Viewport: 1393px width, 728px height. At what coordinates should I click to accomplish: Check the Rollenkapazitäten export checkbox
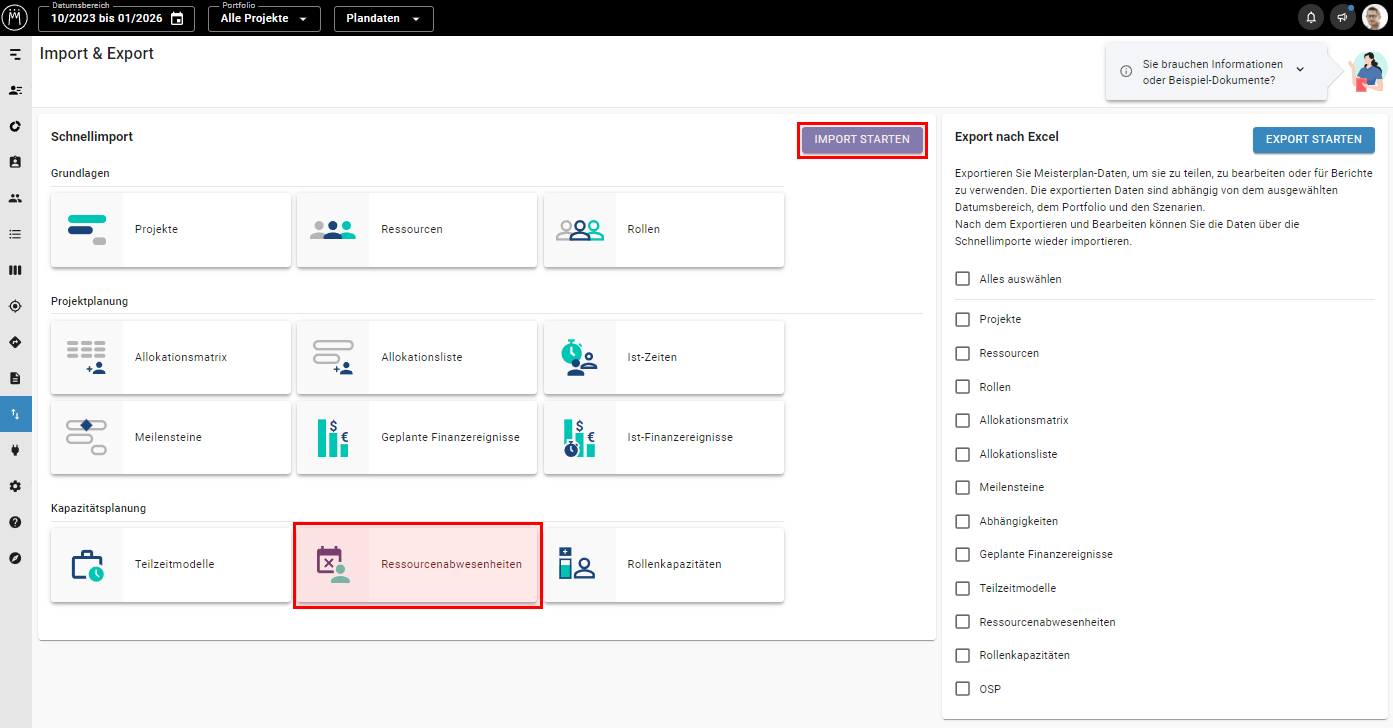coord(963,655)
